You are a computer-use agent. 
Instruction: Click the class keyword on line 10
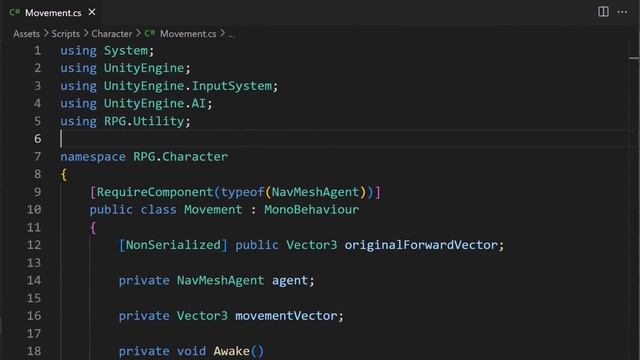pos(158,210)
